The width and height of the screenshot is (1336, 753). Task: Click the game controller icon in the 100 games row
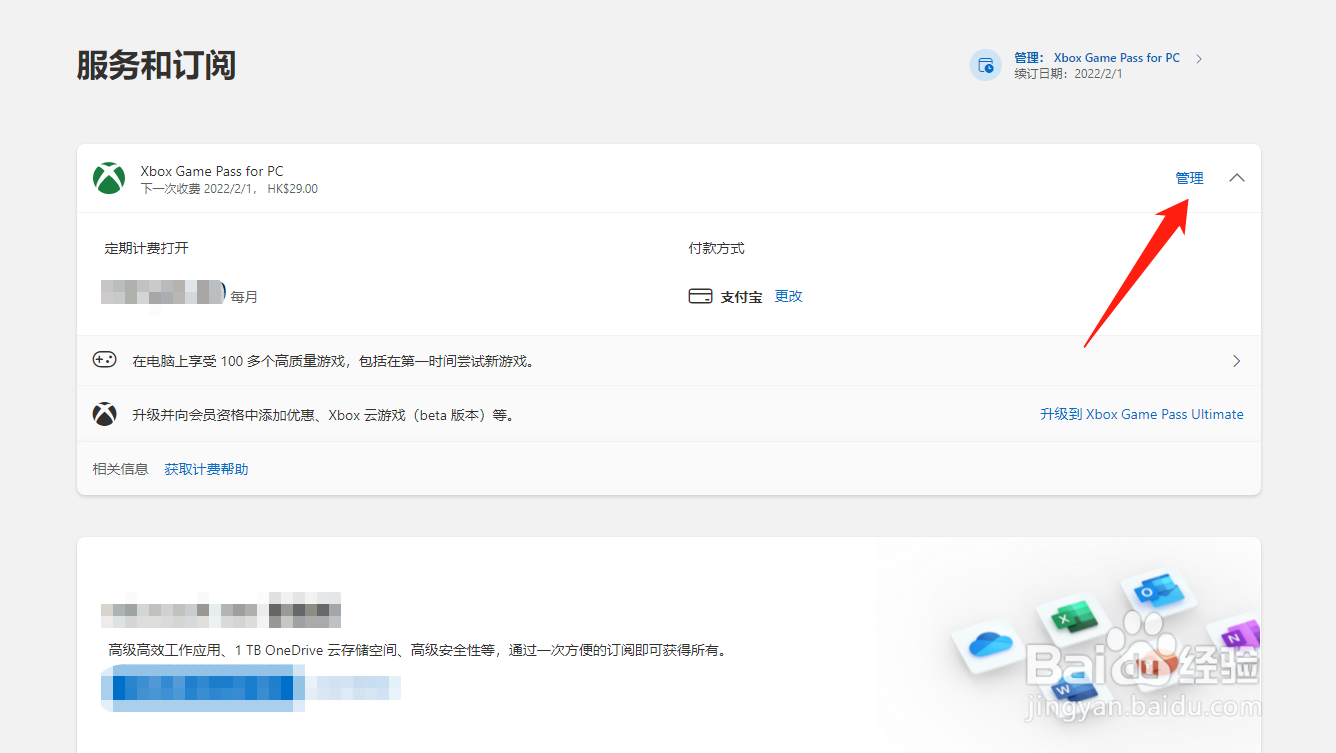click(x=105, y=360)
